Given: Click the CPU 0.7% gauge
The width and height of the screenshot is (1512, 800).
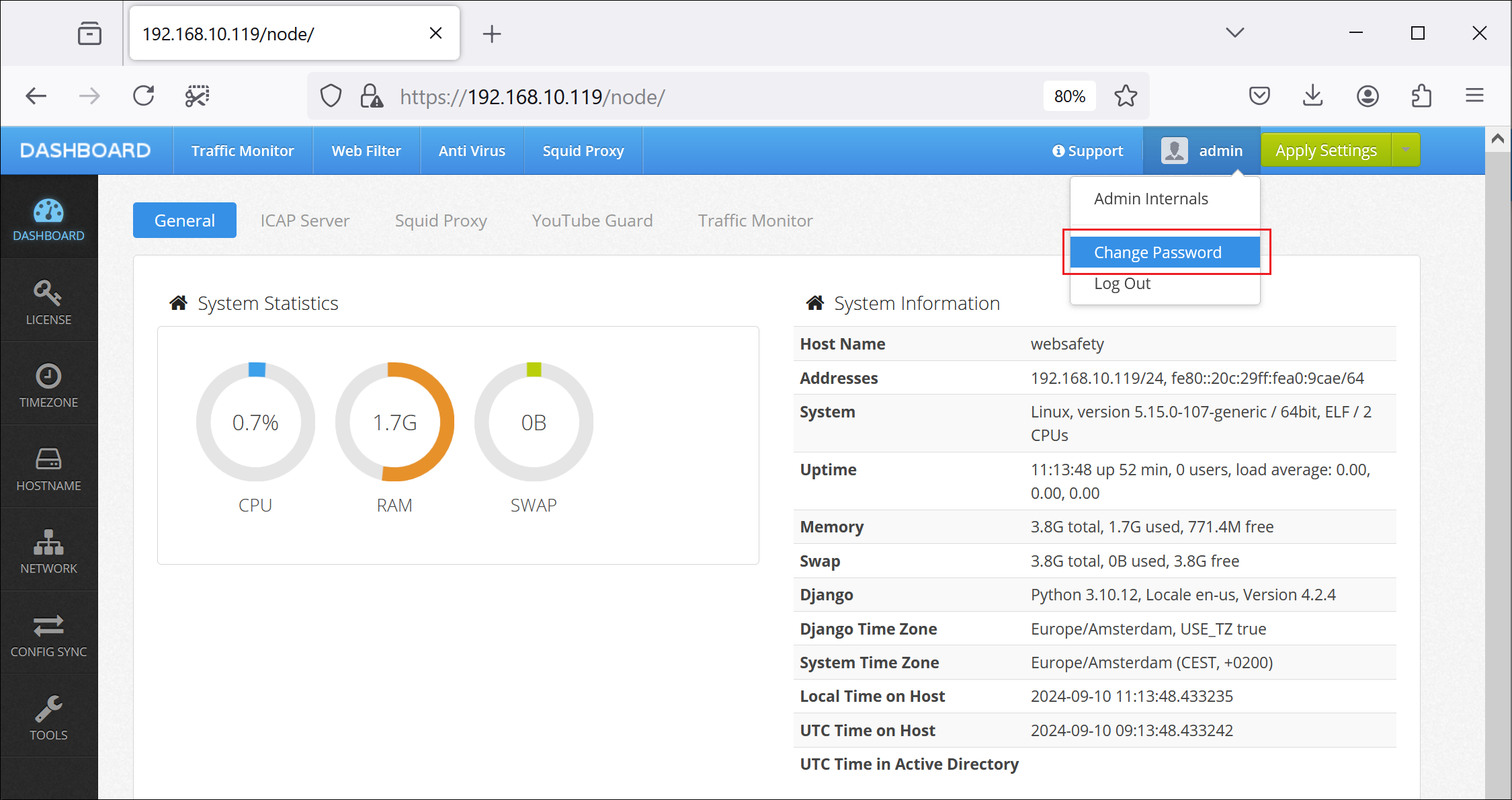Looking at the screenshot, I should [255, 422].
